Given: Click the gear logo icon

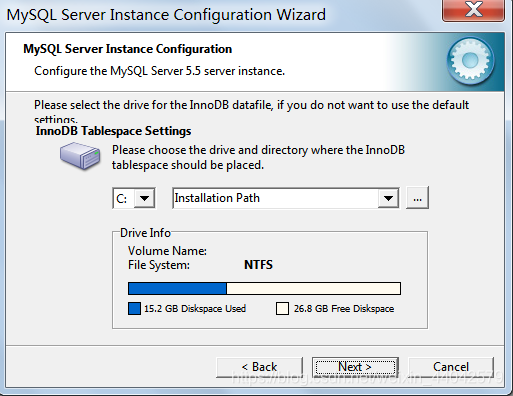Looking at the screenshot, I should pyautogui.click(x=470, y=61).
